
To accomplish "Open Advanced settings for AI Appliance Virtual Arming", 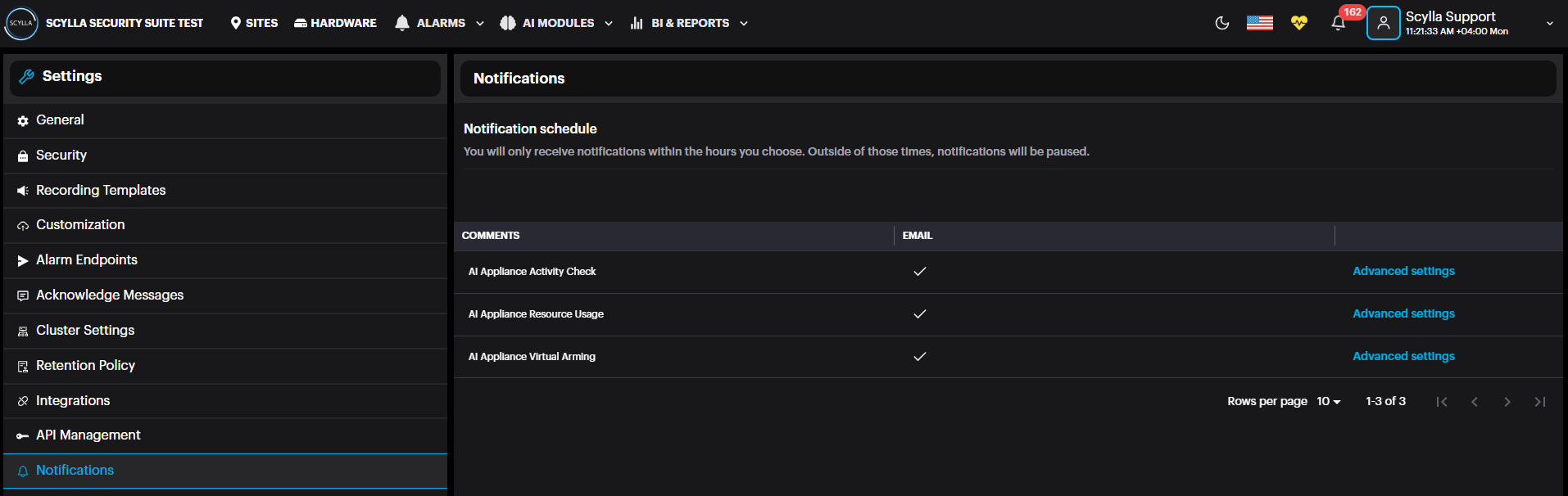I will point(1403,357).
